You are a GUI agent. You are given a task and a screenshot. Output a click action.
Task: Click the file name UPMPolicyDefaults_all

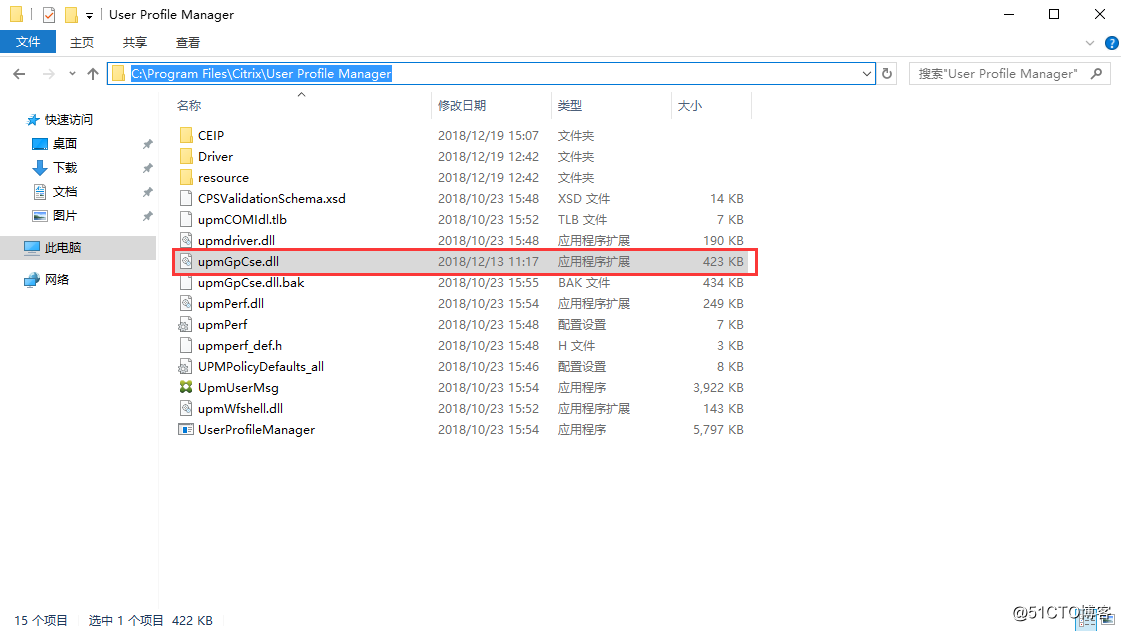(261, 367)
